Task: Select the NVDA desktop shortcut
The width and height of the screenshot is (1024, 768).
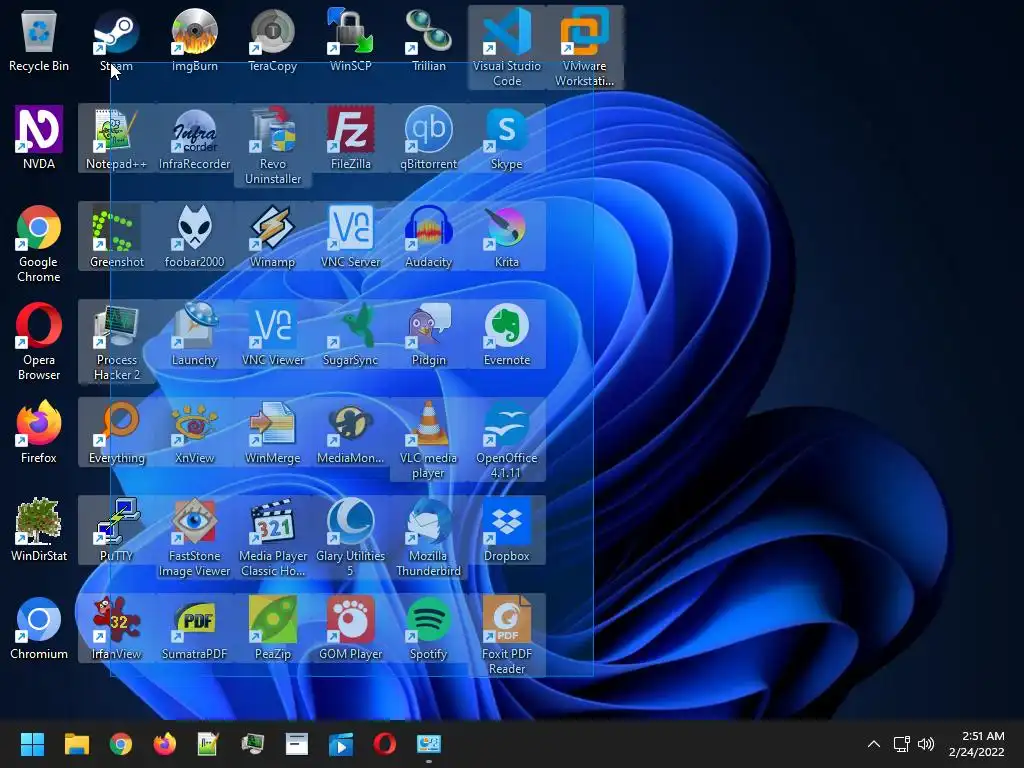Action: [39, 138]
